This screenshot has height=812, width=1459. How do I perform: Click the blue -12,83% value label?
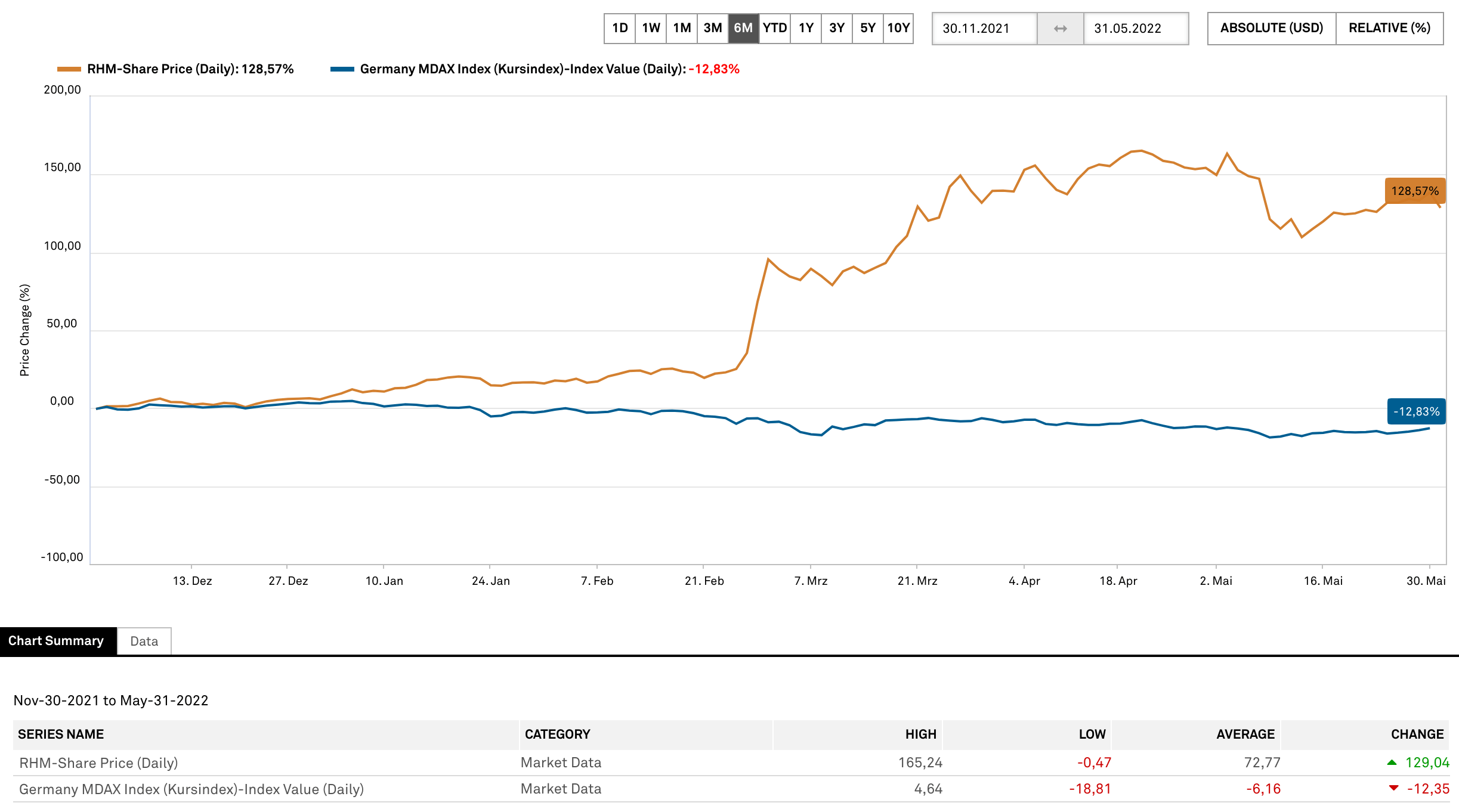[x=1416, y=411]
